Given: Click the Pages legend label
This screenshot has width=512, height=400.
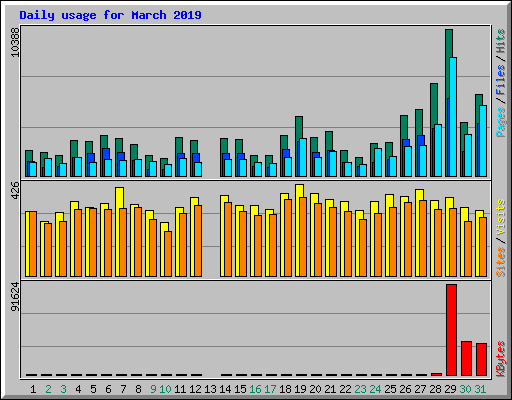Looking at the screenshot, I should pyautogui.click(x=500, y=122).
